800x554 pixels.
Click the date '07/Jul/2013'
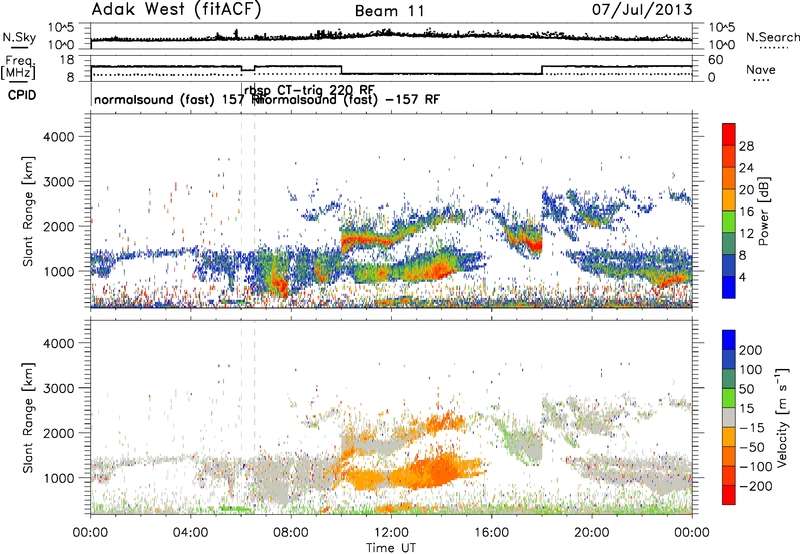tap(642, 10)
